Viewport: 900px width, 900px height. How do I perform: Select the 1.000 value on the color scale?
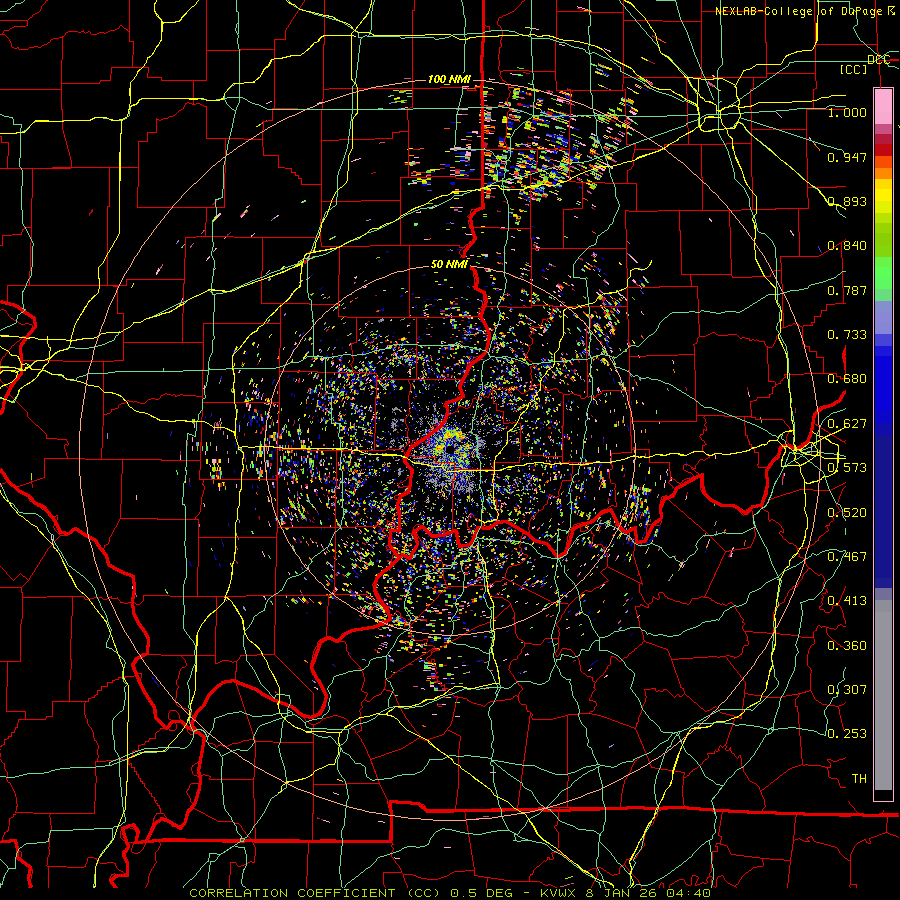point(847,112)
